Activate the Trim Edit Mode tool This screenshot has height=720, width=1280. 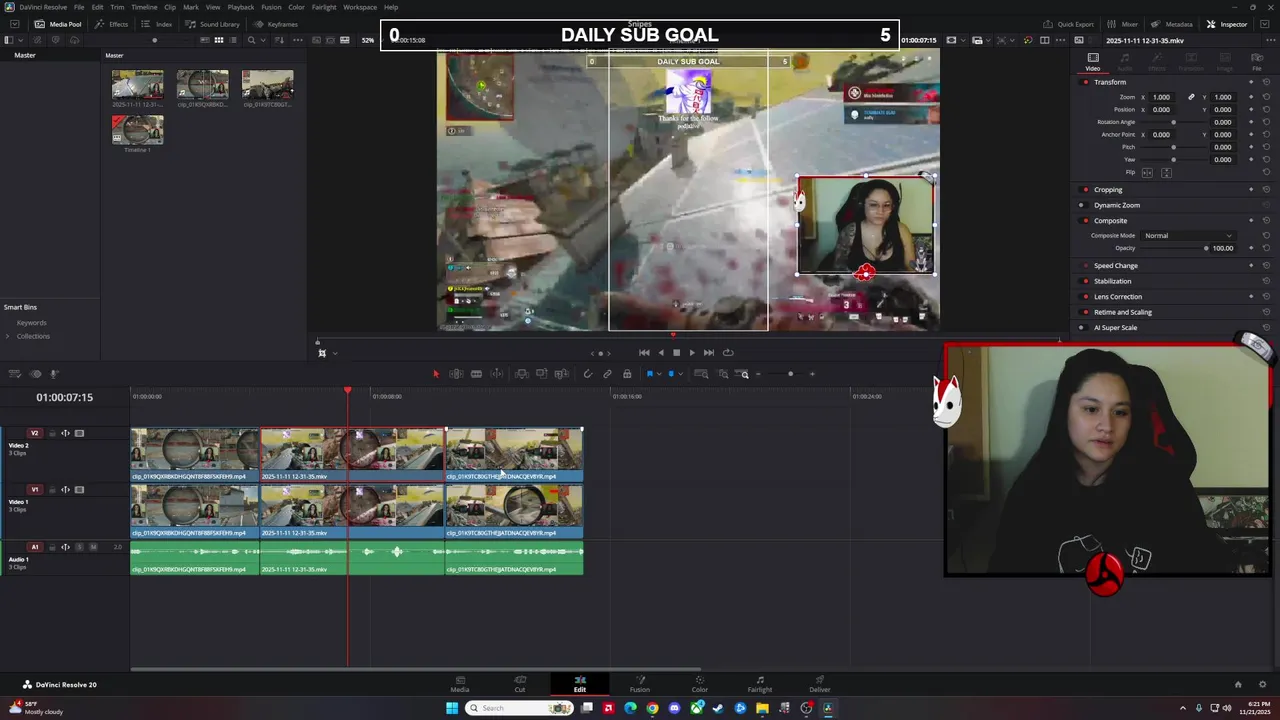click(x=456, y=374)
